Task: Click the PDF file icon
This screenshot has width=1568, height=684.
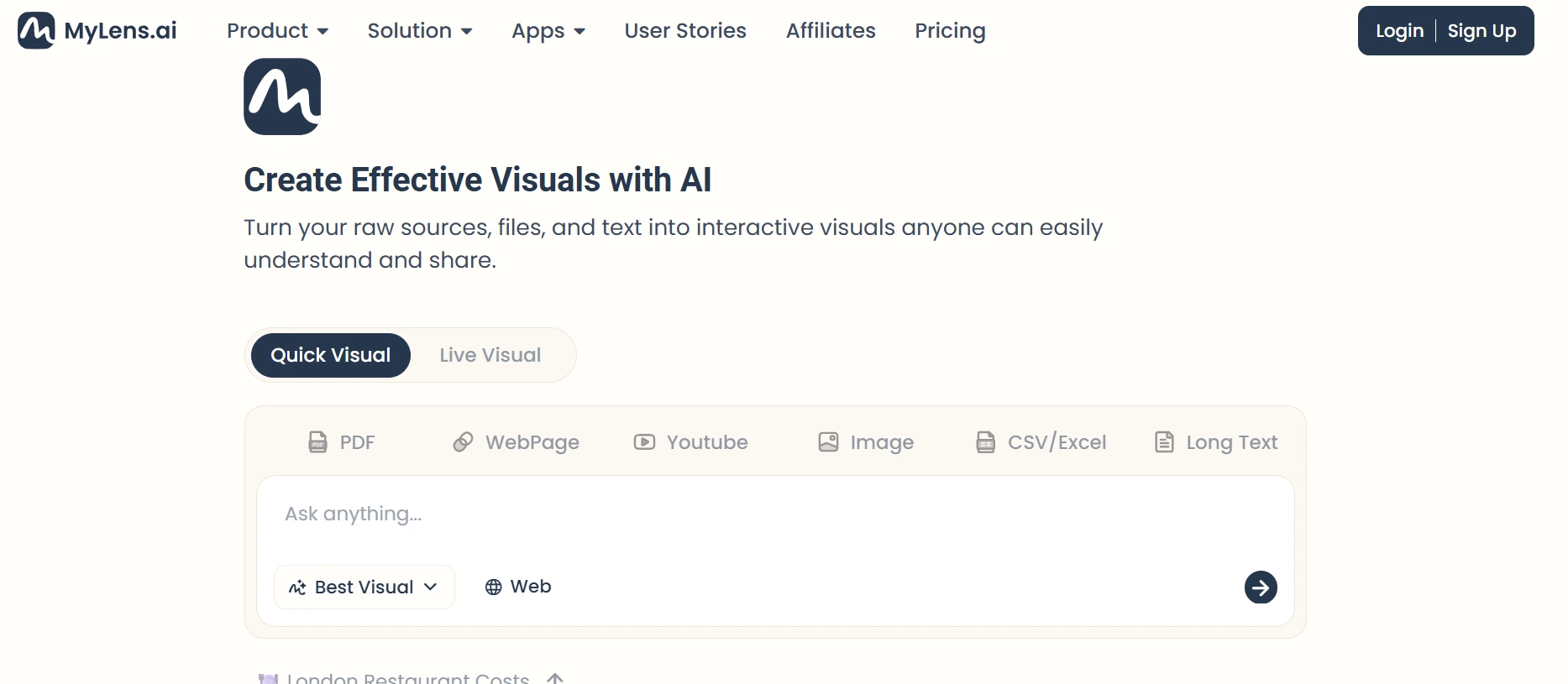Action: pos(317,442)
